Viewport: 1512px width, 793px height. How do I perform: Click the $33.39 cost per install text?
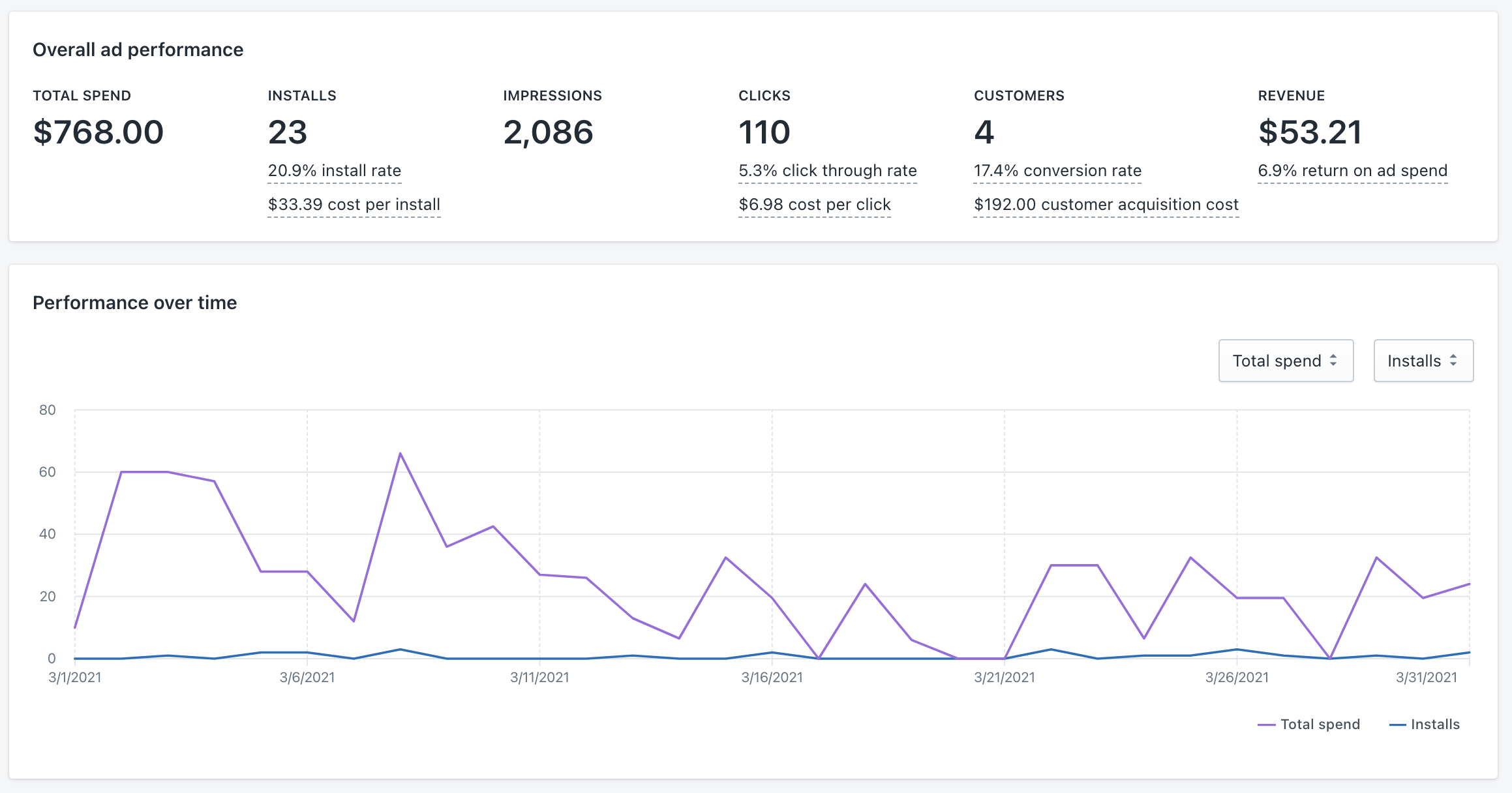[354, 205]
